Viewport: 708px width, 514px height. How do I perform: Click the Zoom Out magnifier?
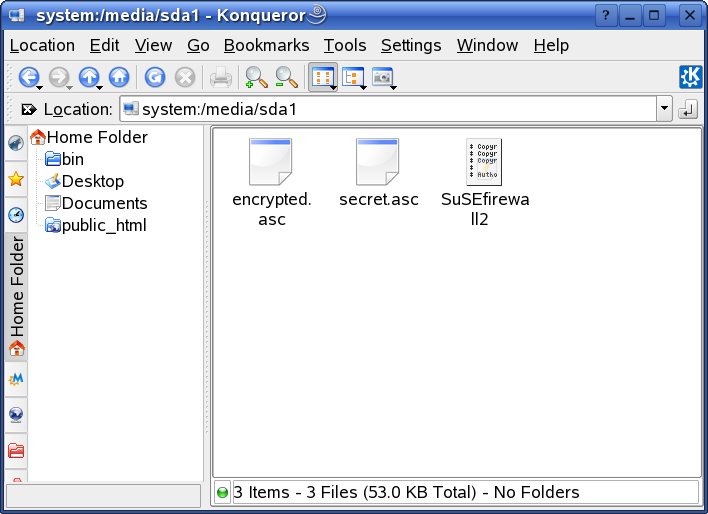pos(286,77)
